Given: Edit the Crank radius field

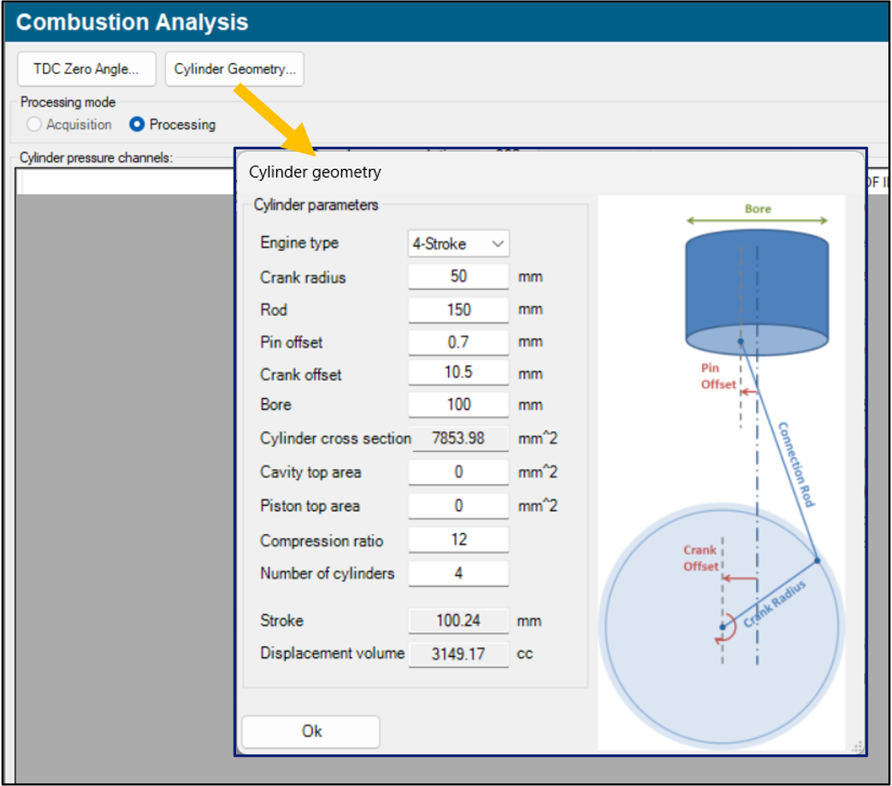Looking at the screenshot, I should point(459,276).
